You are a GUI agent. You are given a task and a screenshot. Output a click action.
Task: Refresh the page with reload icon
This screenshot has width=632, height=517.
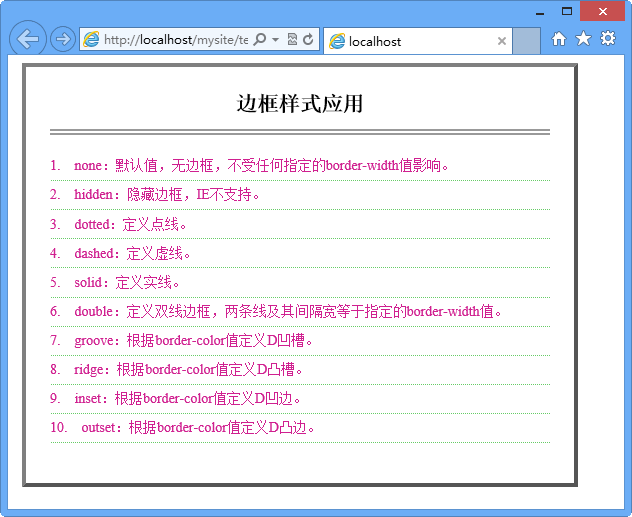[x=308, y=40]
